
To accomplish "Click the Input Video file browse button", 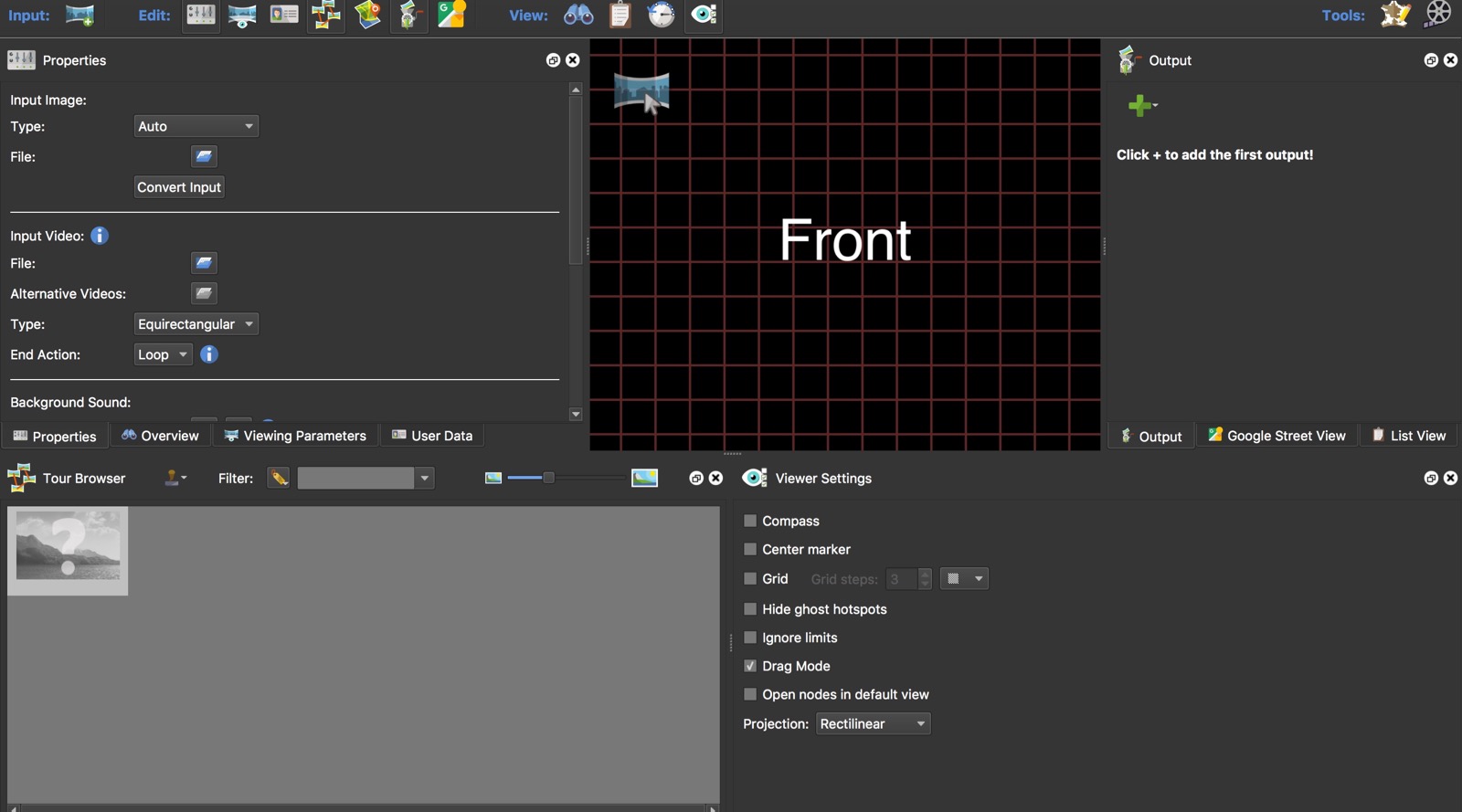I will 204,263.
